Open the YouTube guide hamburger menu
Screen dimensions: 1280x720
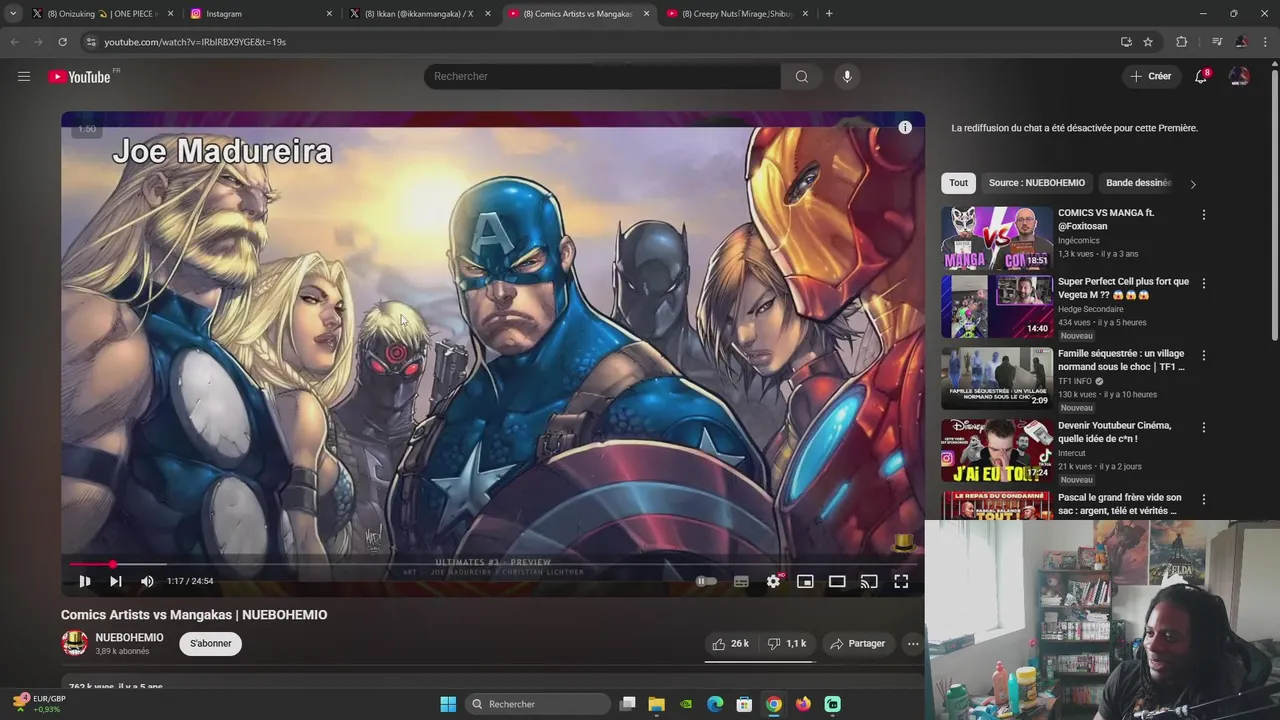pos(24,76)
